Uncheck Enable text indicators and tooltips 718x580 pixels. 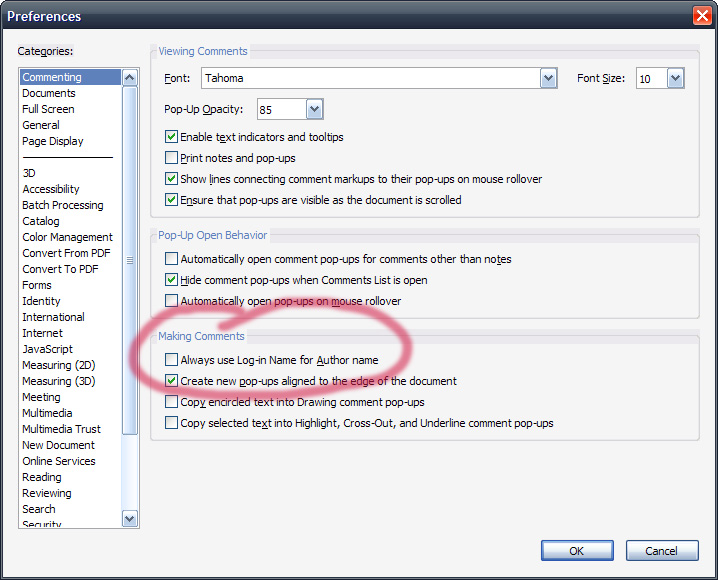click(x=172, y=137)
